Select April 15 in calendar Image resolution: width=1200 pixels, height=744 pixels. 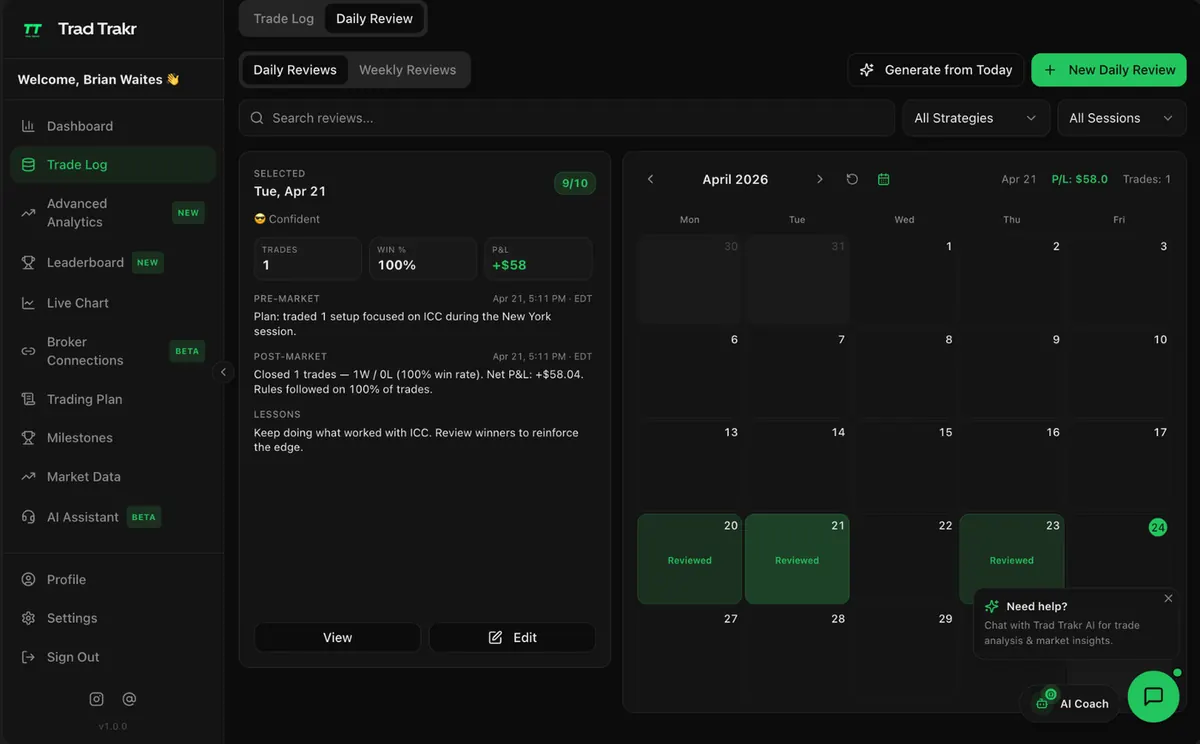pyautogui.click(x=904, y=466)
